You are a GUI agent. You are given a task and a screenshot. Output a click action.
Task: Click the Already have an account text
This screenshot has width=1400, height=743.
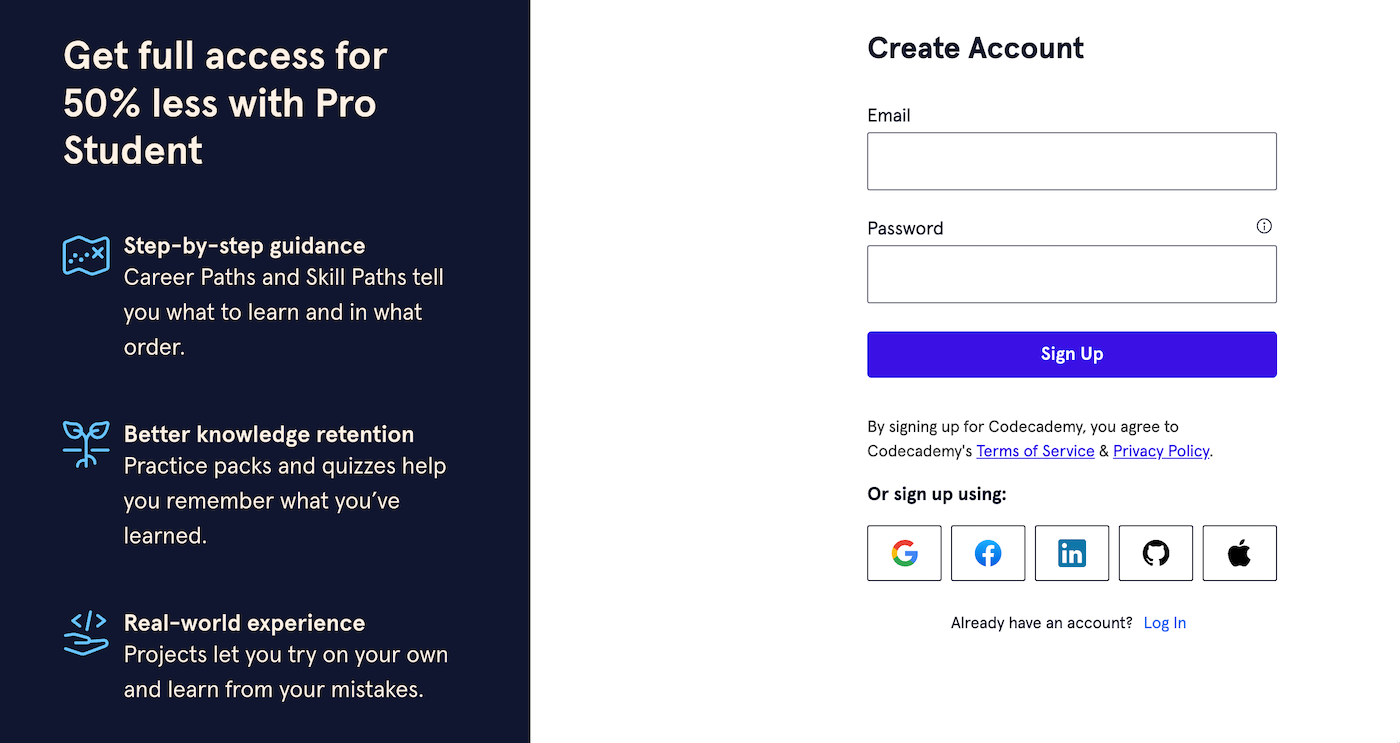tap(1040, 622)
